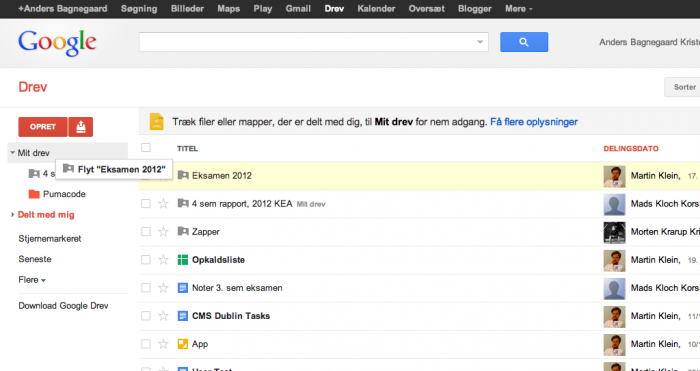Star the App drawing
Image resolution: width=700 pixels, height=371 pixels.
tap(163, 344)
